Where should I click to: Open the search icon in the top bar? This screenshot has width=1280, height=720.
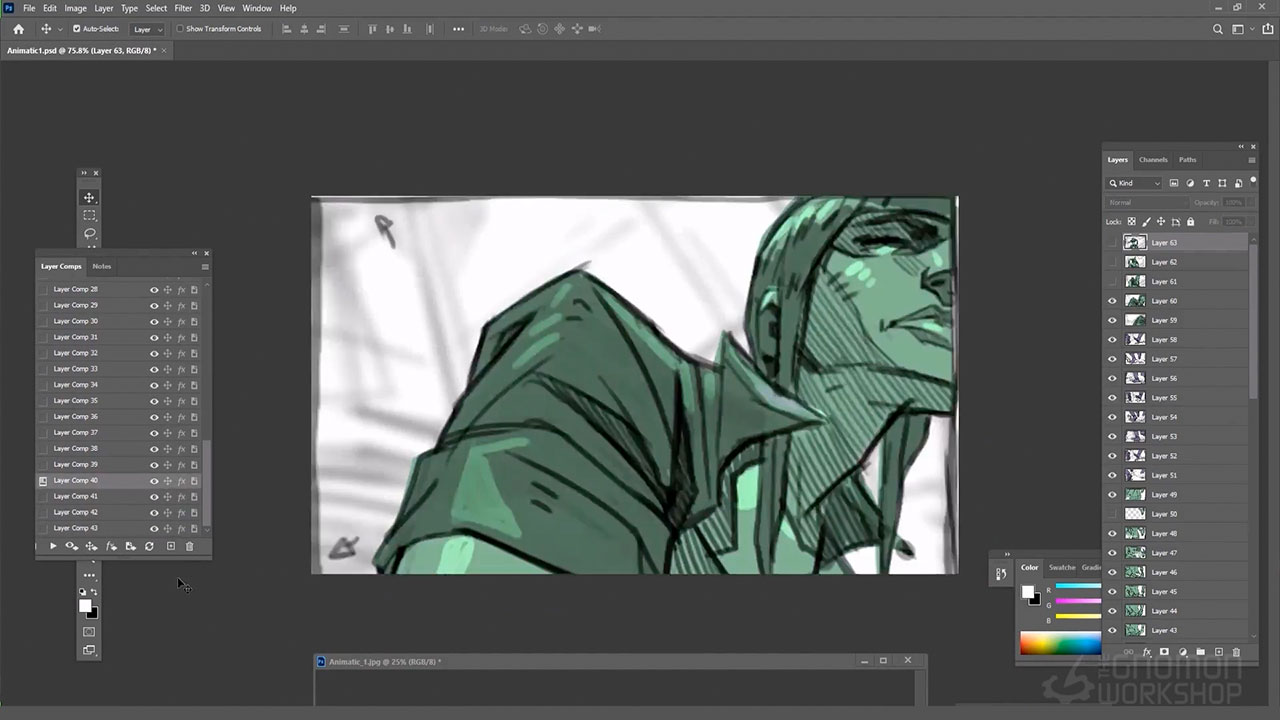click(x=1217, y=29)
